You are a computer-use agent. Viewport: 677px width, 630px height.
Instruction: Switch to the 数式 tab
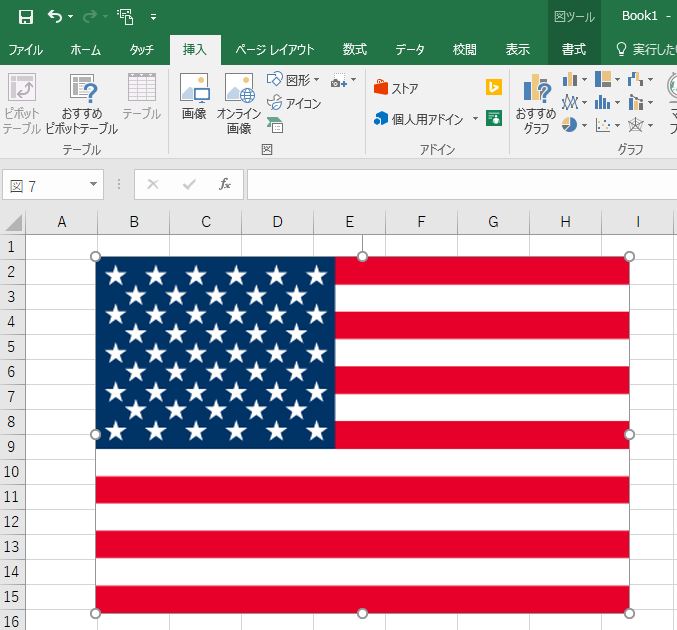(354, 50)
